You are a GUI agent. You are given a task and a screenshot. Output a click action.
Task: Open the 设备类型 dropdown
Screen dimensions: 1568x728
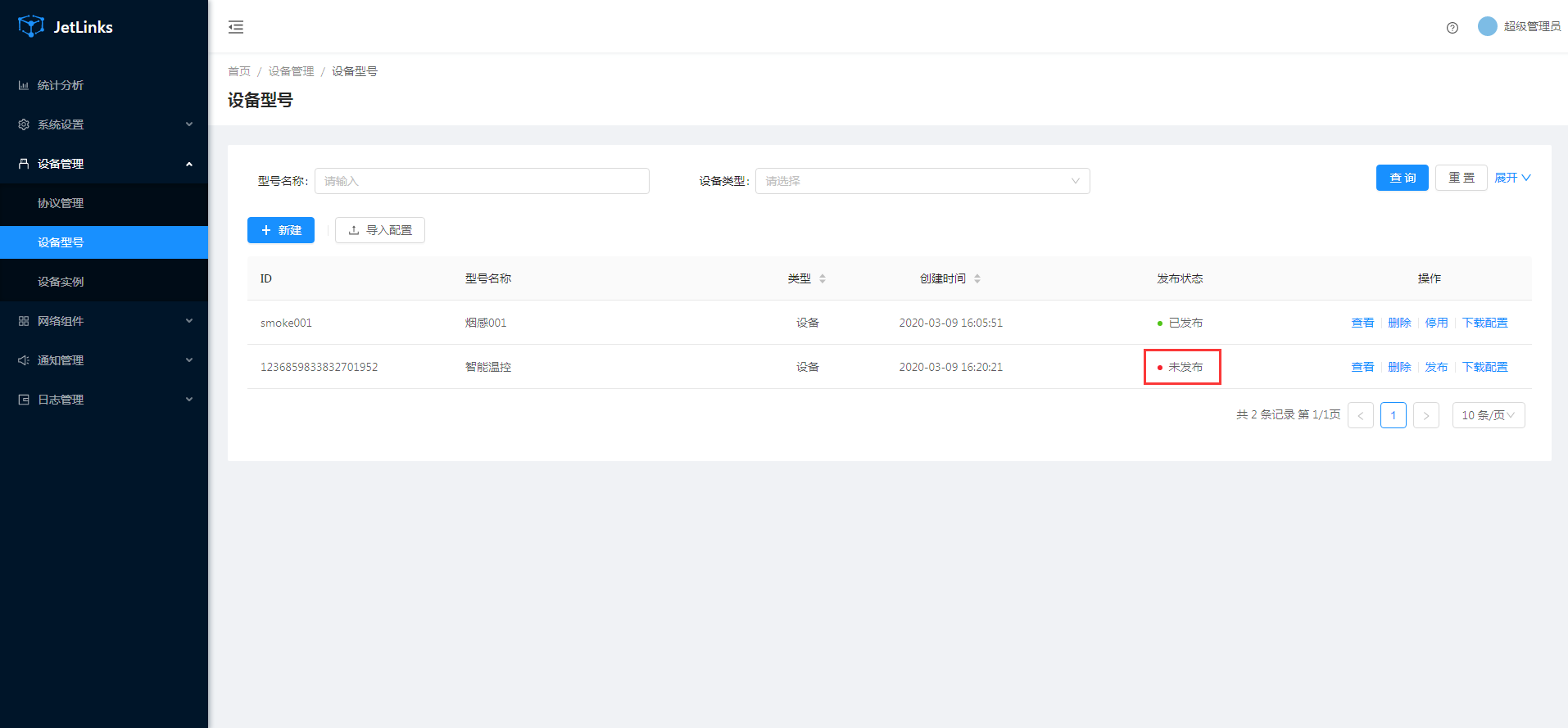(x=922, y=181)
